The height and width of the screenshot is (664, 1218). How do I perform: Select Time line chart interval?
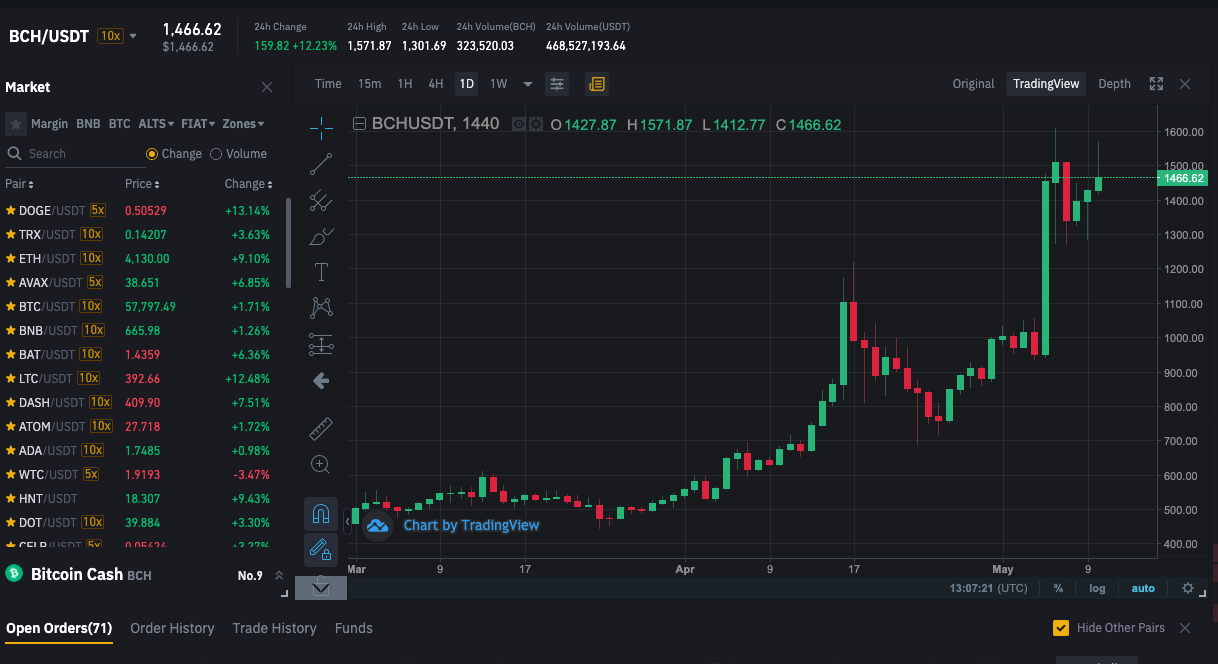[x=328, y=84]
